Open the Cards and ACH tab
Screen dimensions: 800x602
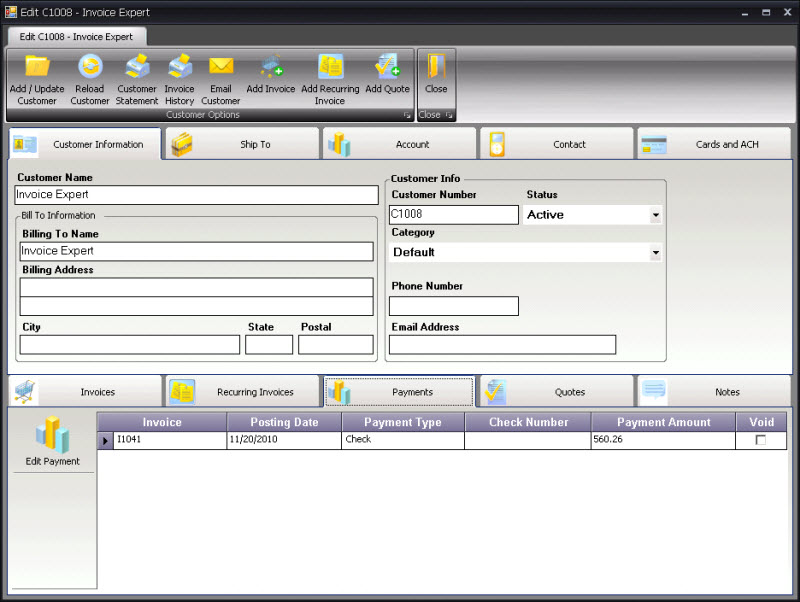pos(714,144)
